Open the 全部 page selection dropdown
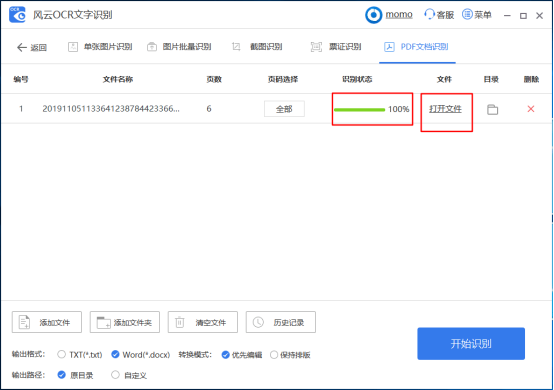This screenshot has height=390, width=554. pos(284,109)
